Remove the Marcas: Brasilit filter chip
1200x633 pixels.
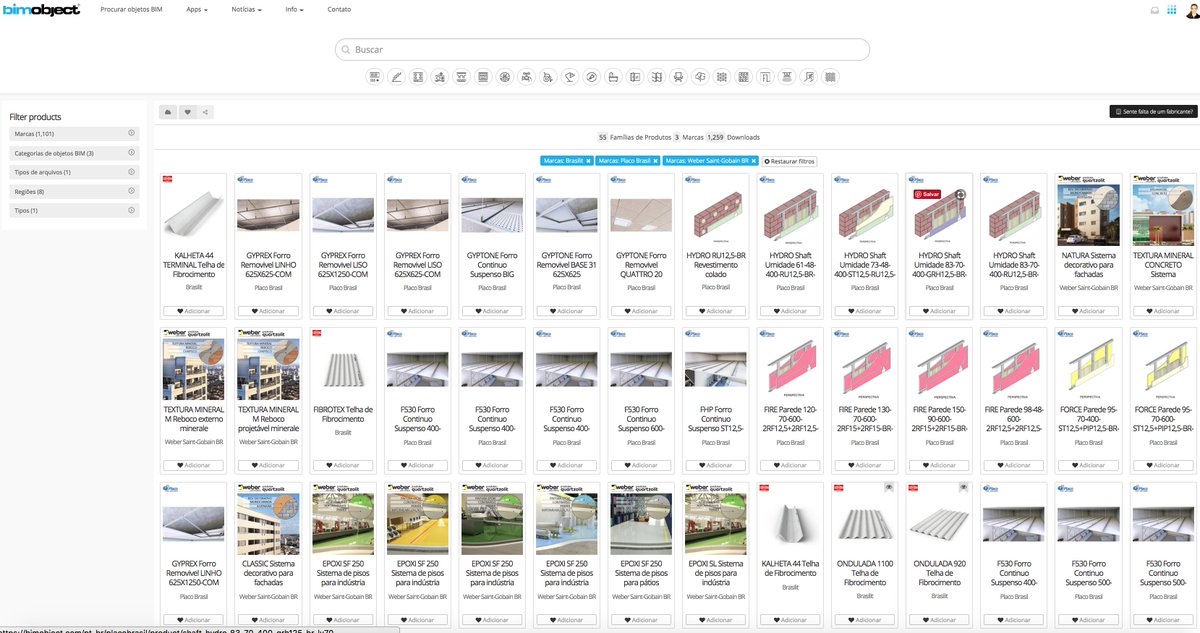pos(588,161)
